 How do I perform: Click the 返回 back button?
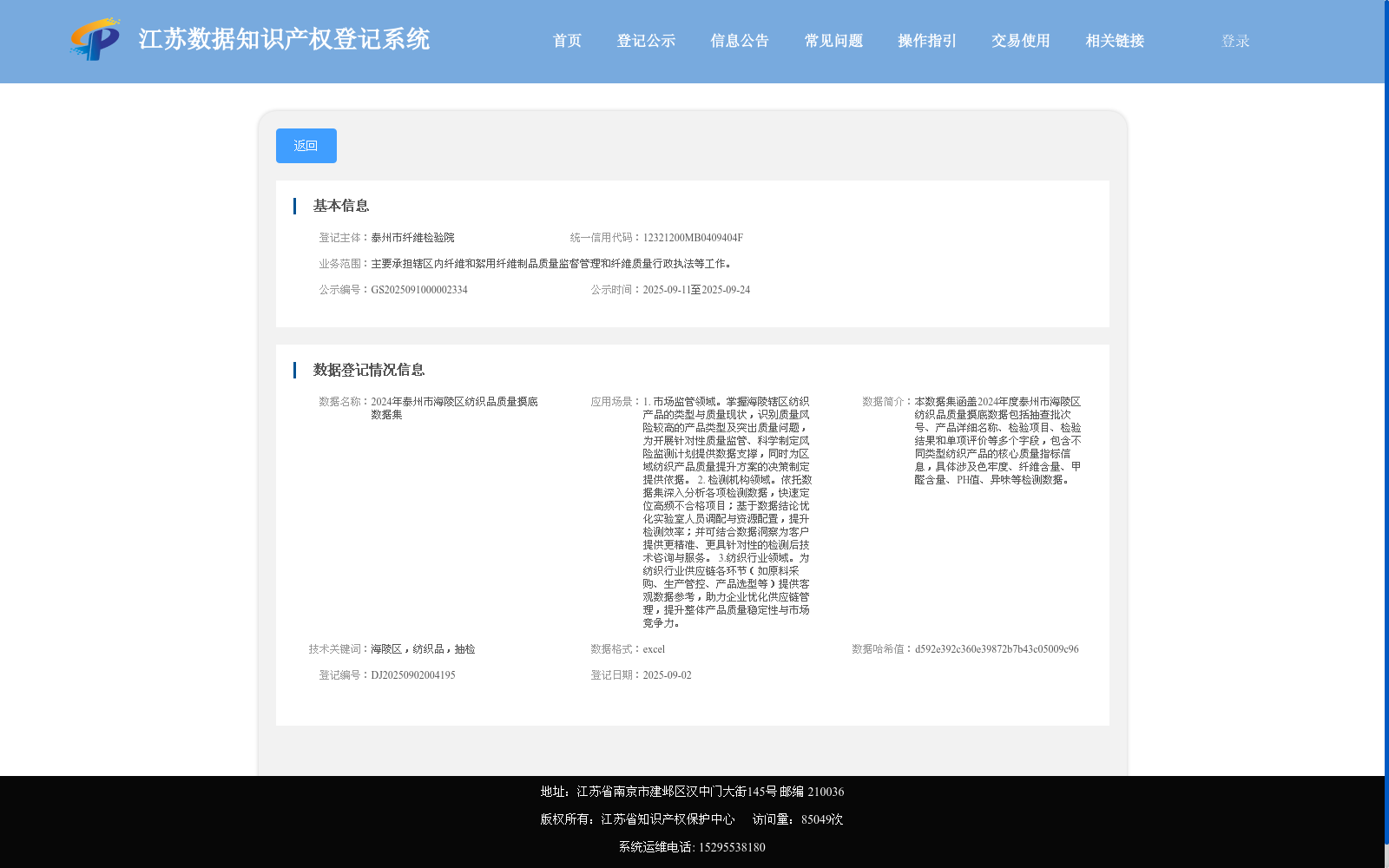coord(306,146)
